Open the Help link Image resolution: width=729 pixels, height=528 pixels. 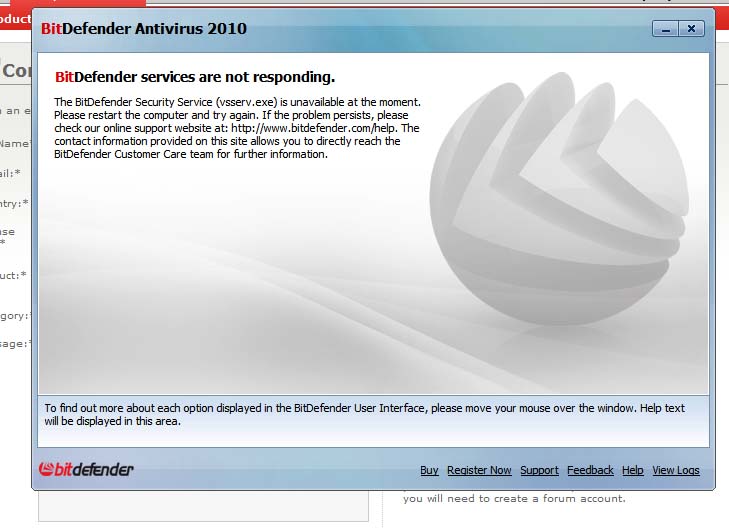[632, 470]
